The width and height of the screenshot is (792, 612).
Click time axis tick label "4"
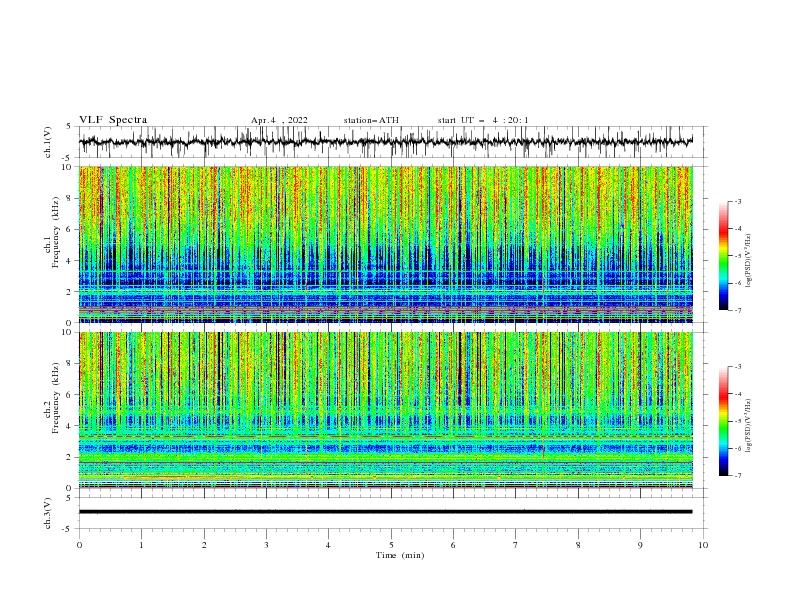[328, 545]
